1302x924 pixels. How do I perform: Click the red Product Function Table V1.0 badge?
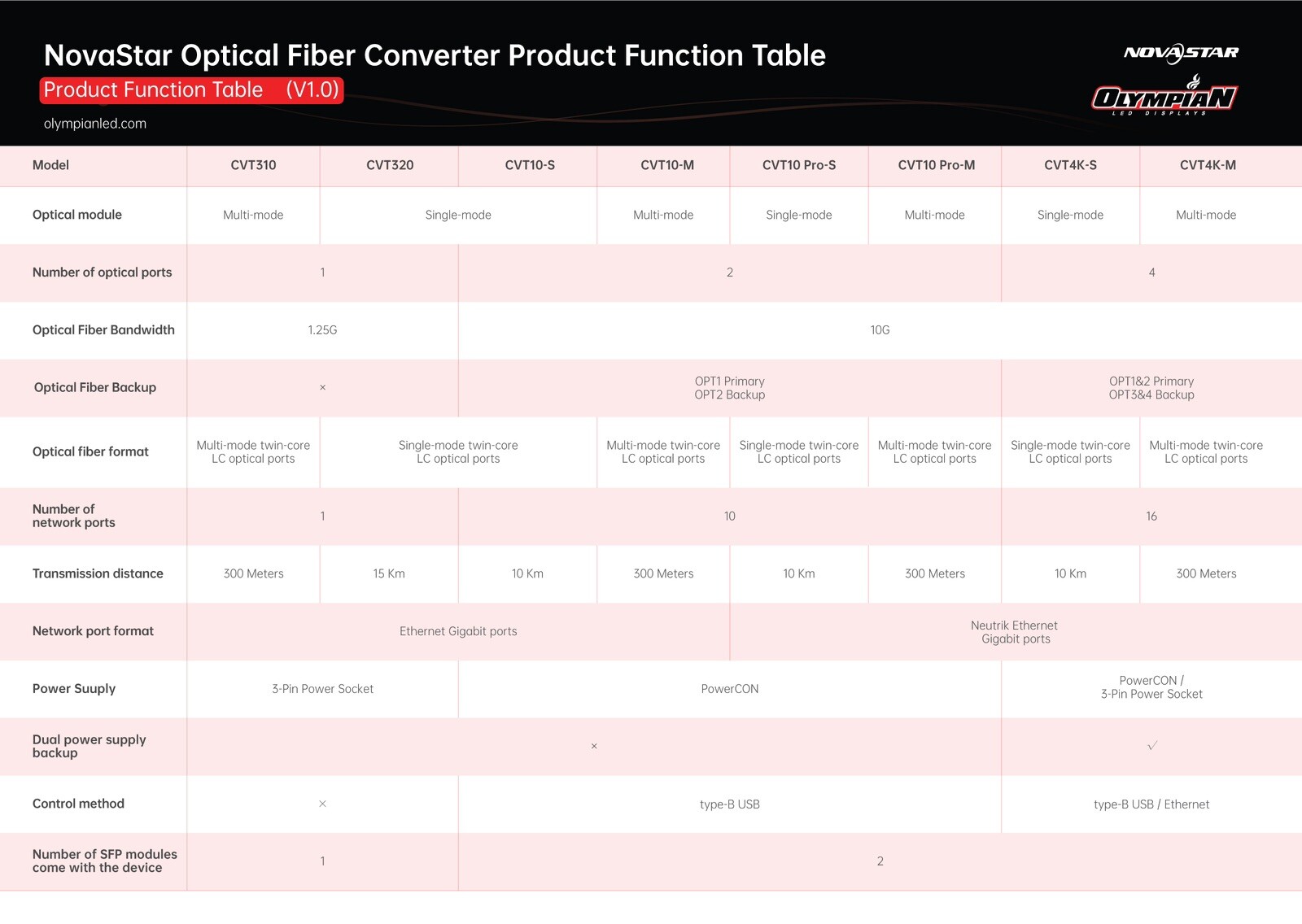(191, 90)
